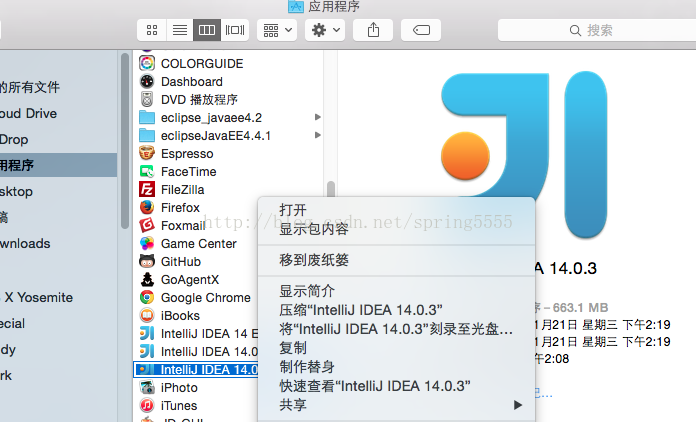Open the item arrangement dropdown
696x422 pixels.
point(277,30)
